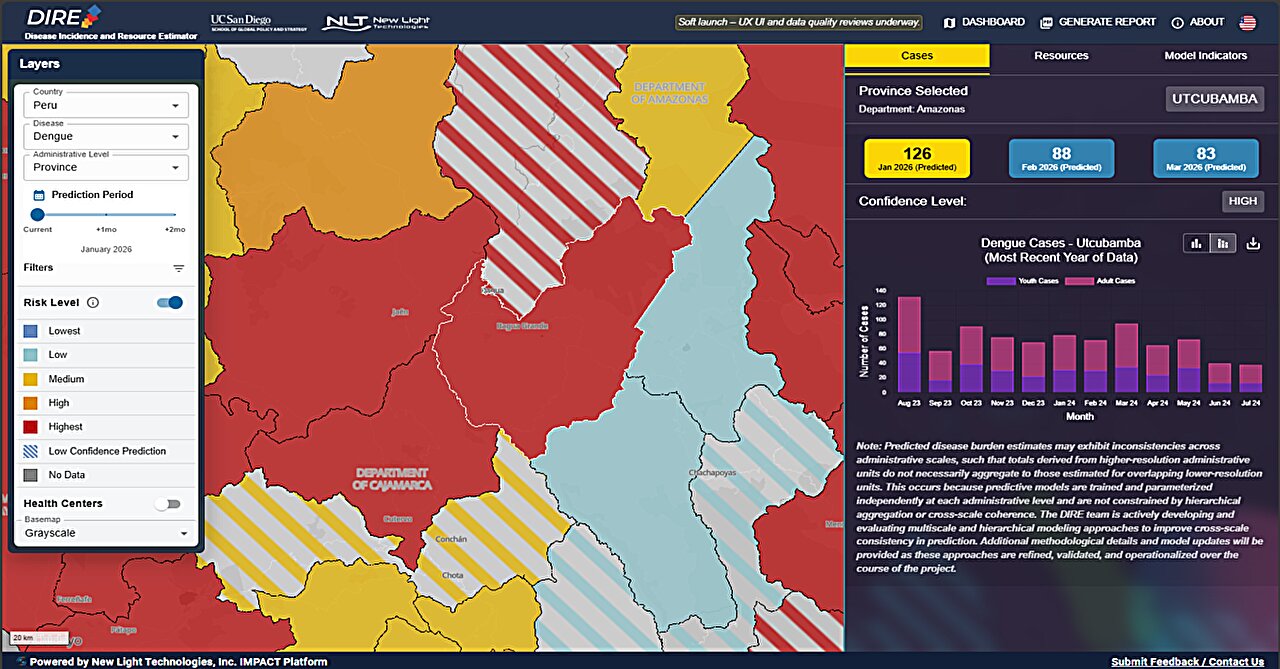Open the Dashboard from top navigation
The image size is (1280, 669).
click(994, 21)
